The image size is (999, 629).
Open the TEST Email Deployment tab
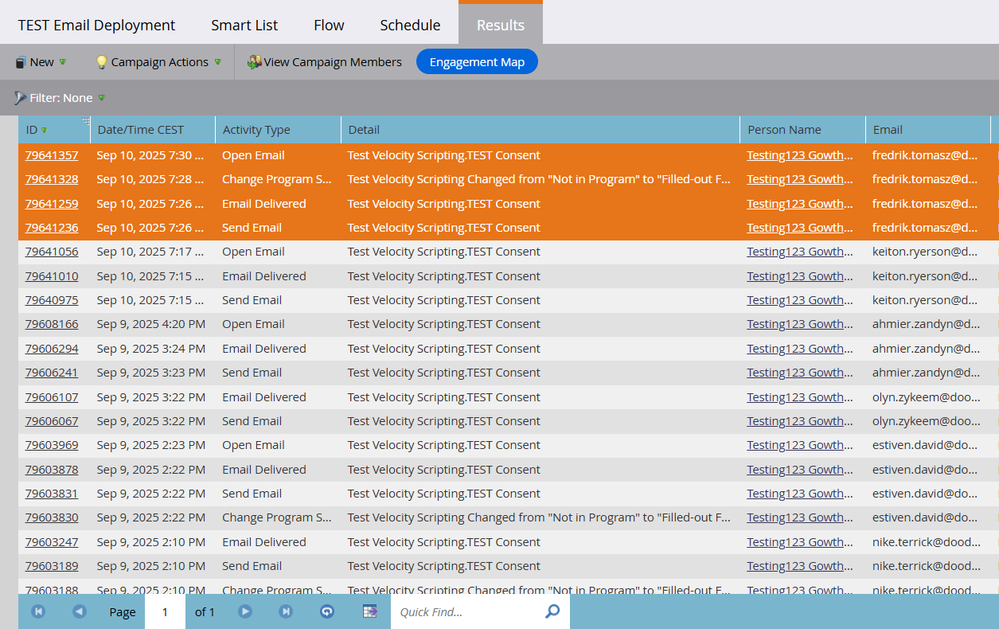[96, 25]
